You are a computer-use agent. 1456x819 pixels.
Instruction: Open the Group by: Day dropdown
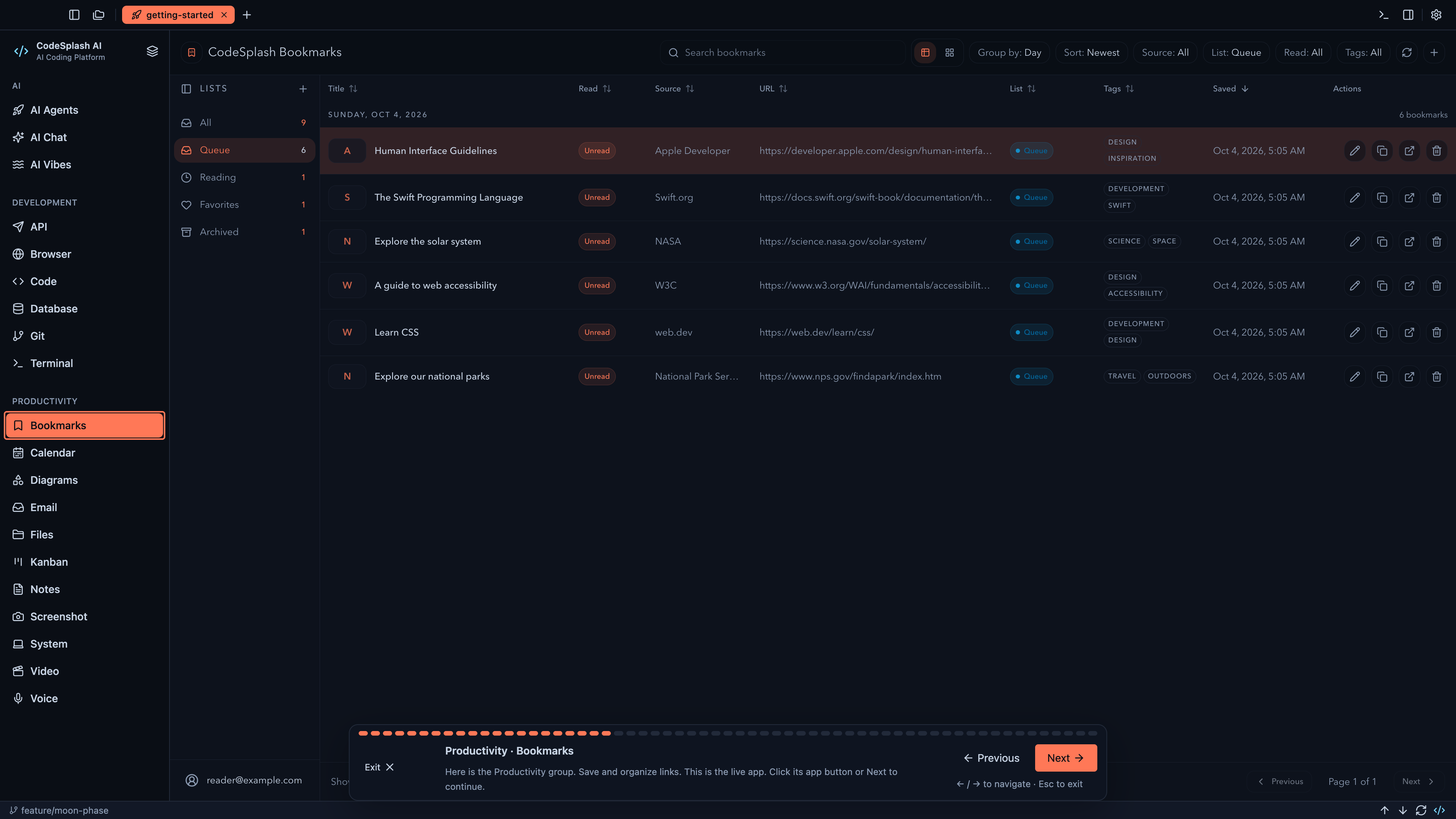[x=1009, y=53]
